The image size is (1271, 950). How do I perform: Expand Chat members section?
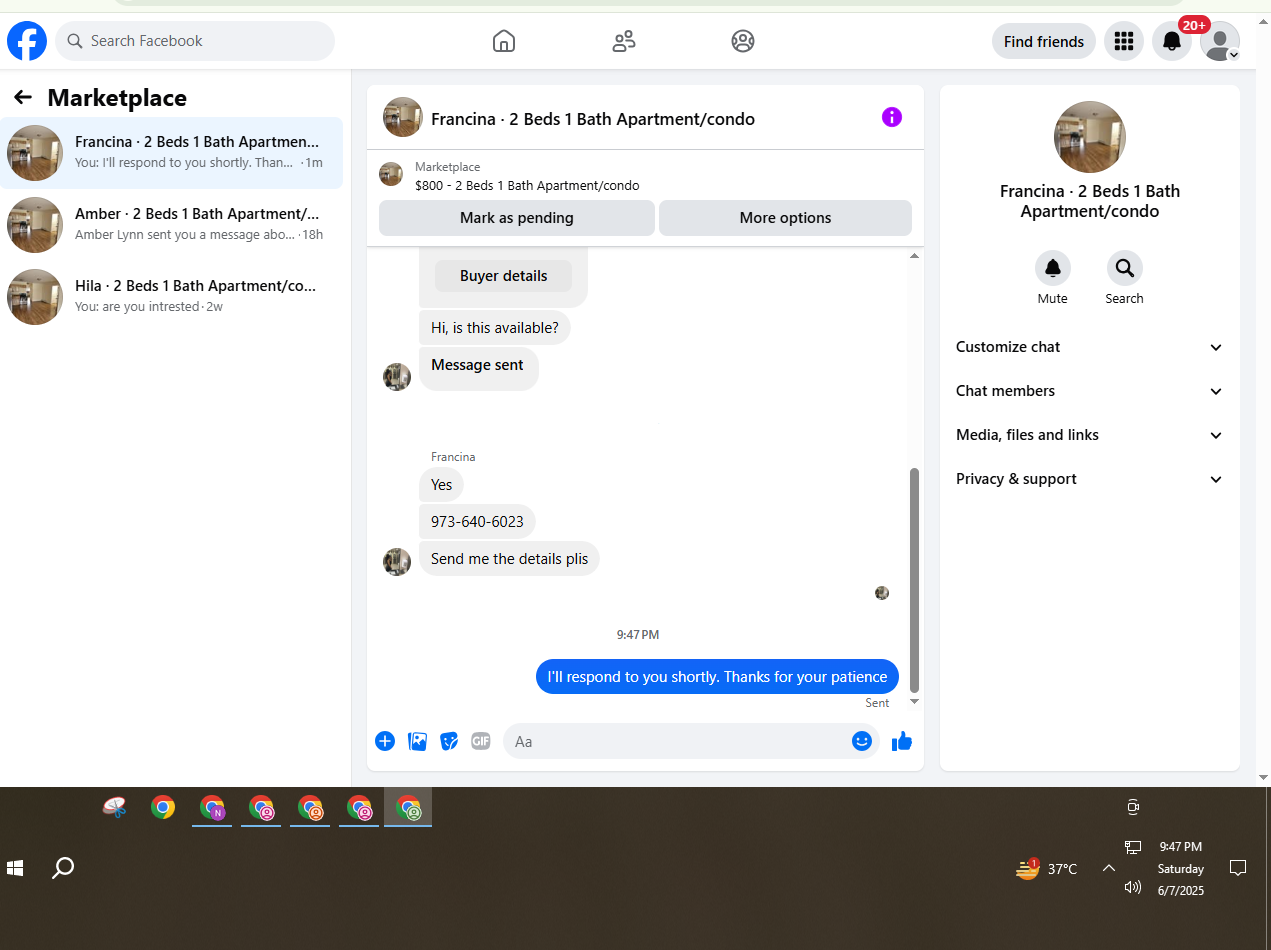[1090, 391]
